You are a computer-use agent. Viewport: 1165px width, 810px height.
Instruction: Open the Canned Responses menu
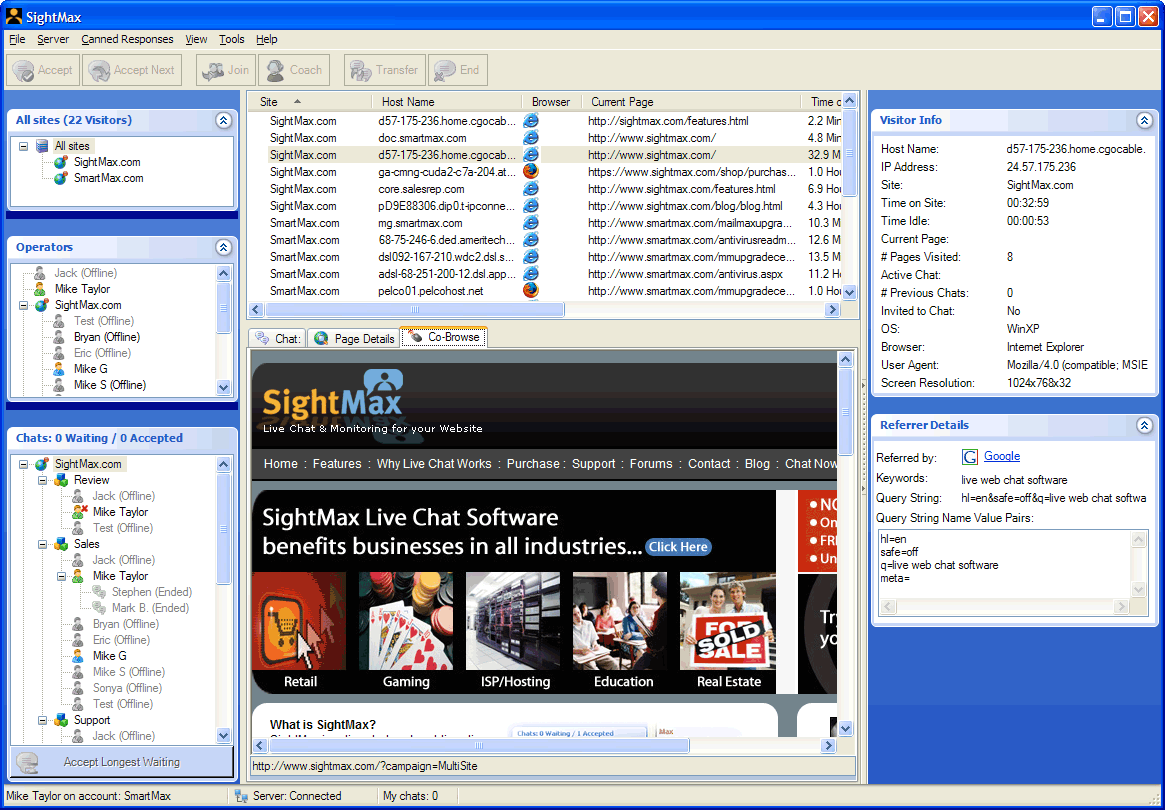point(127,39)
